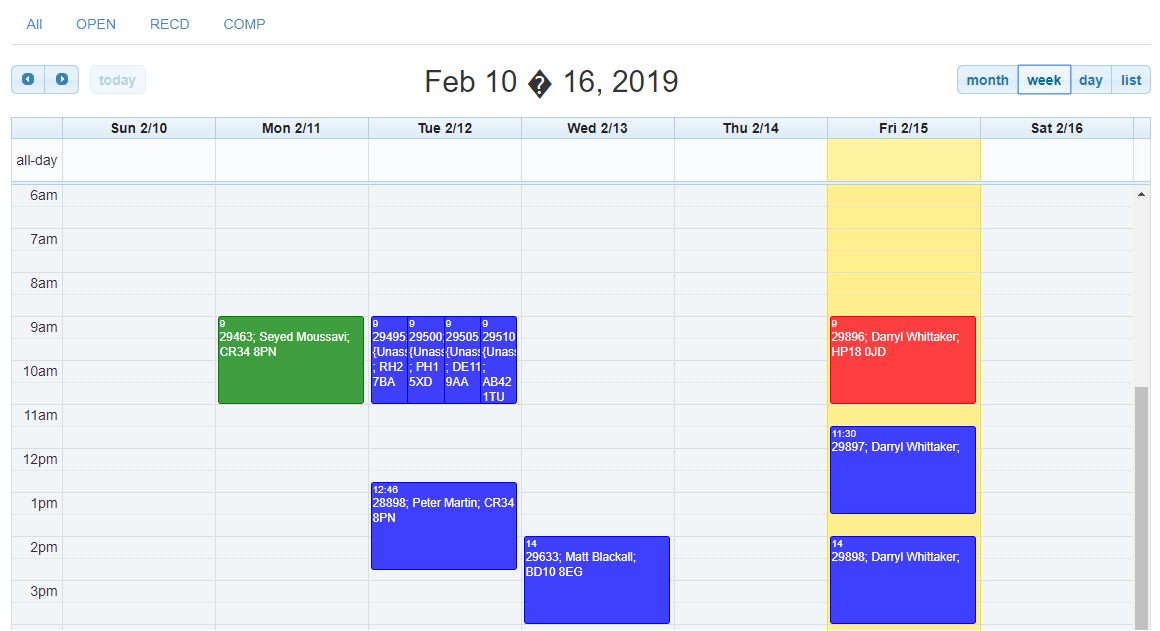Switch to day view
The height and width of the screenshot is (631, 1160).
(x=1091, y=80)
